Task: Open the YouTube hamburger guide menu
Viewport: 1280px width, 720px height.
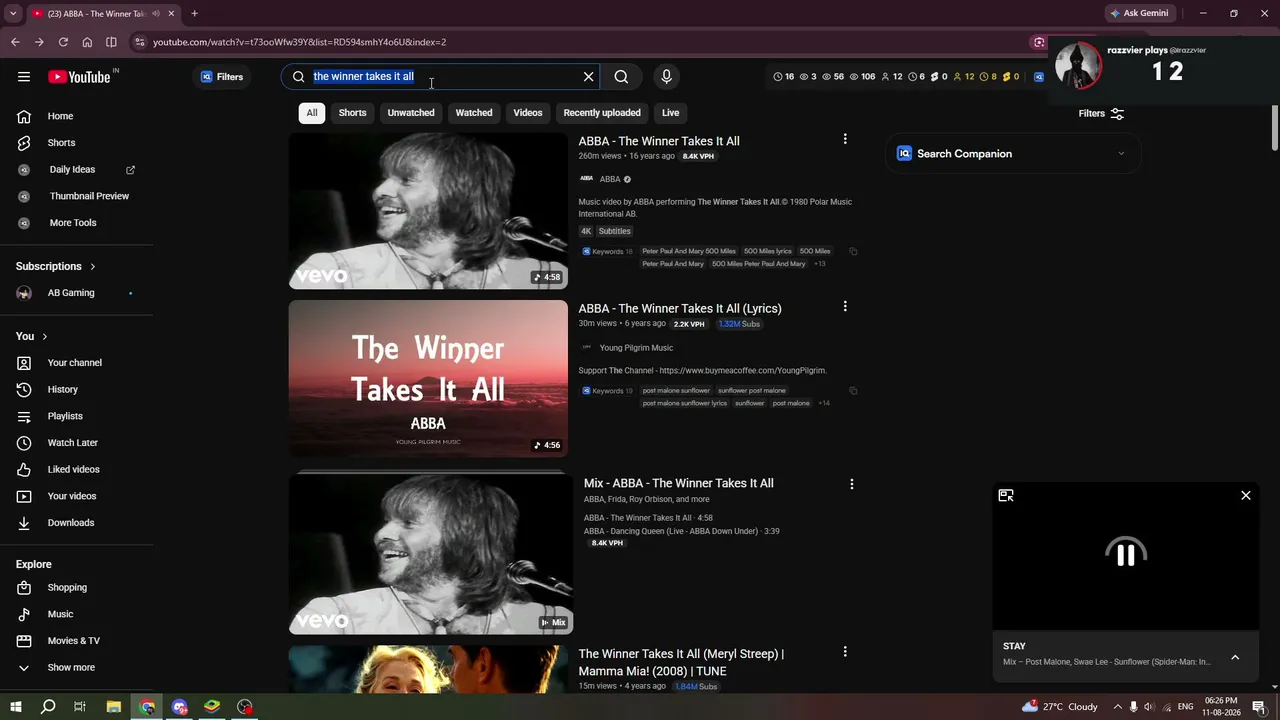Action: point(24,77)
